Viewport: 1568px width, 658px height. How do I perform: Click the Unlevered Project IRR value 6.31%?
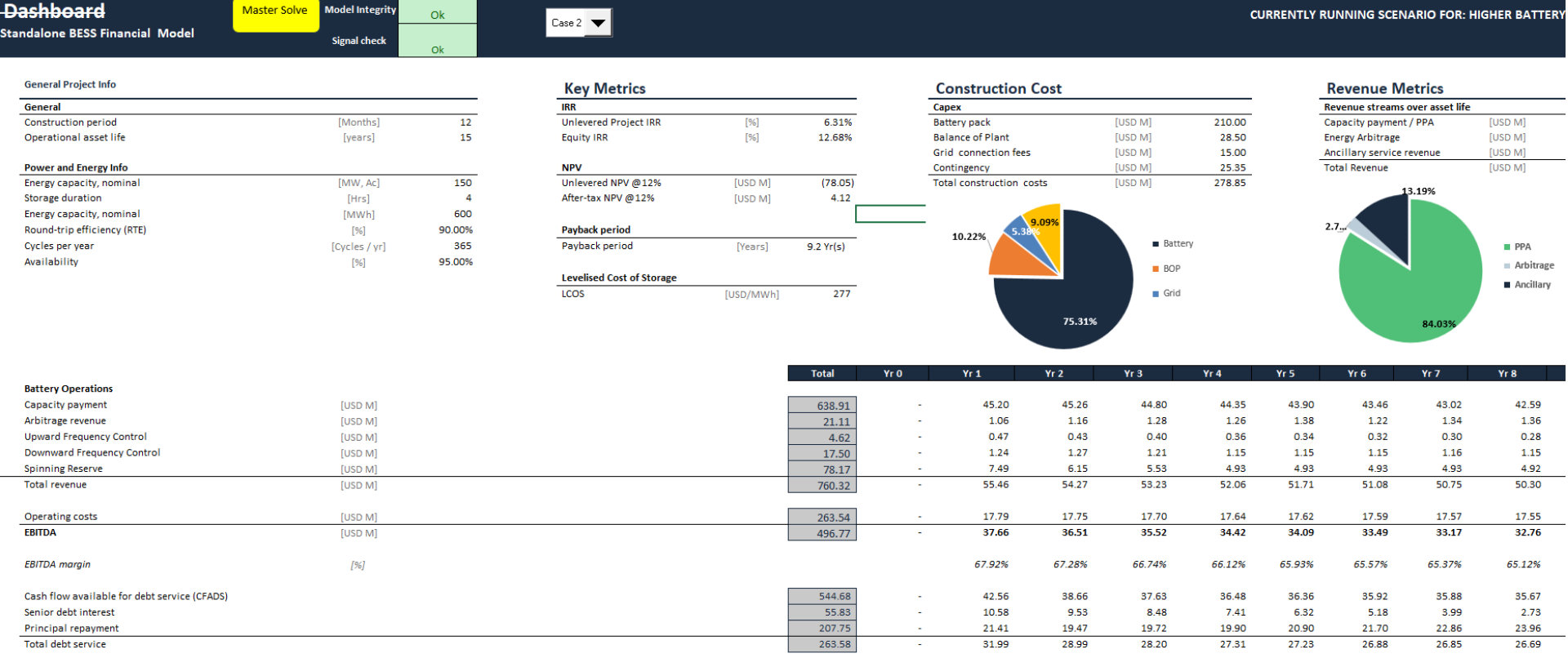click(x=837, y=122)
